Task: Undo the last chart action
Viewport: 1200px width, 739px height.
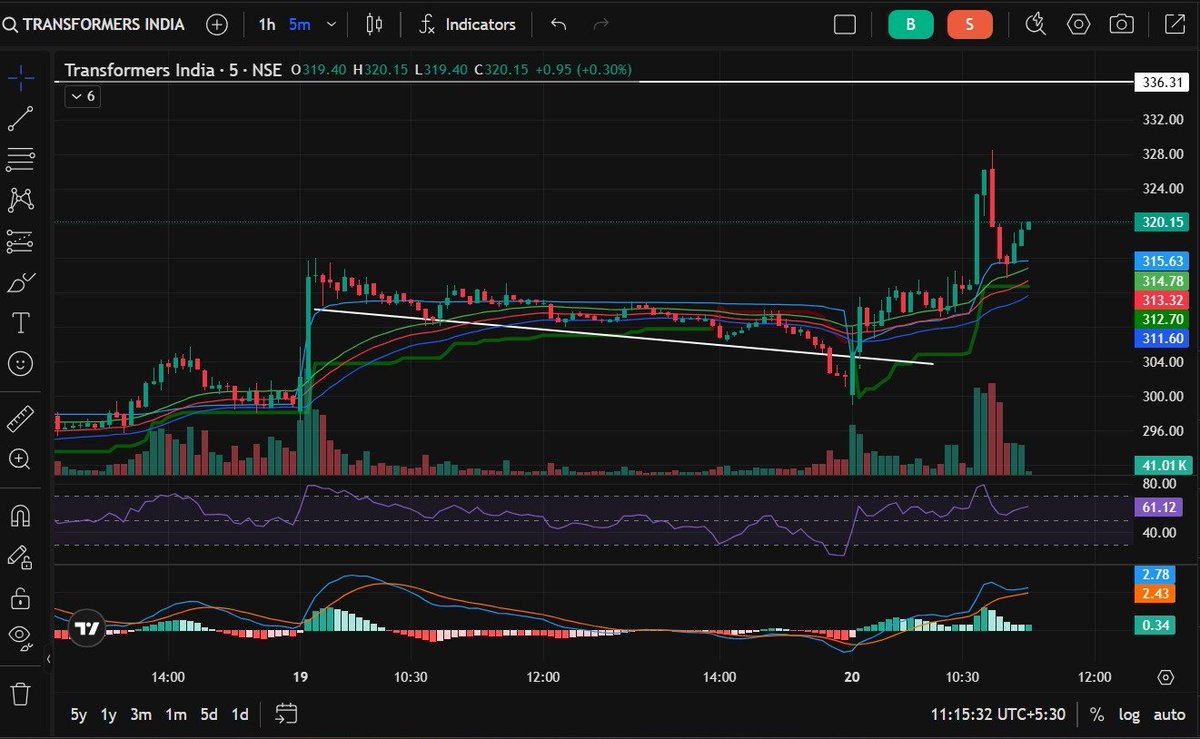Action: (x=559, y=24)
